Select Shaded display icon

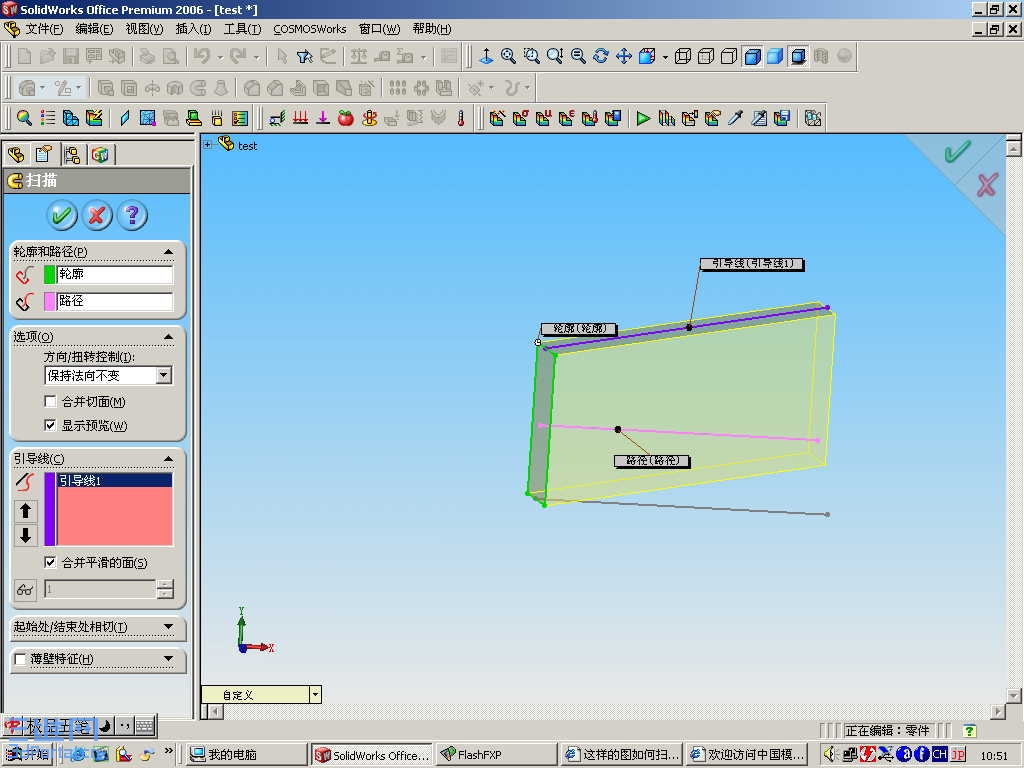tap(775, 56)
